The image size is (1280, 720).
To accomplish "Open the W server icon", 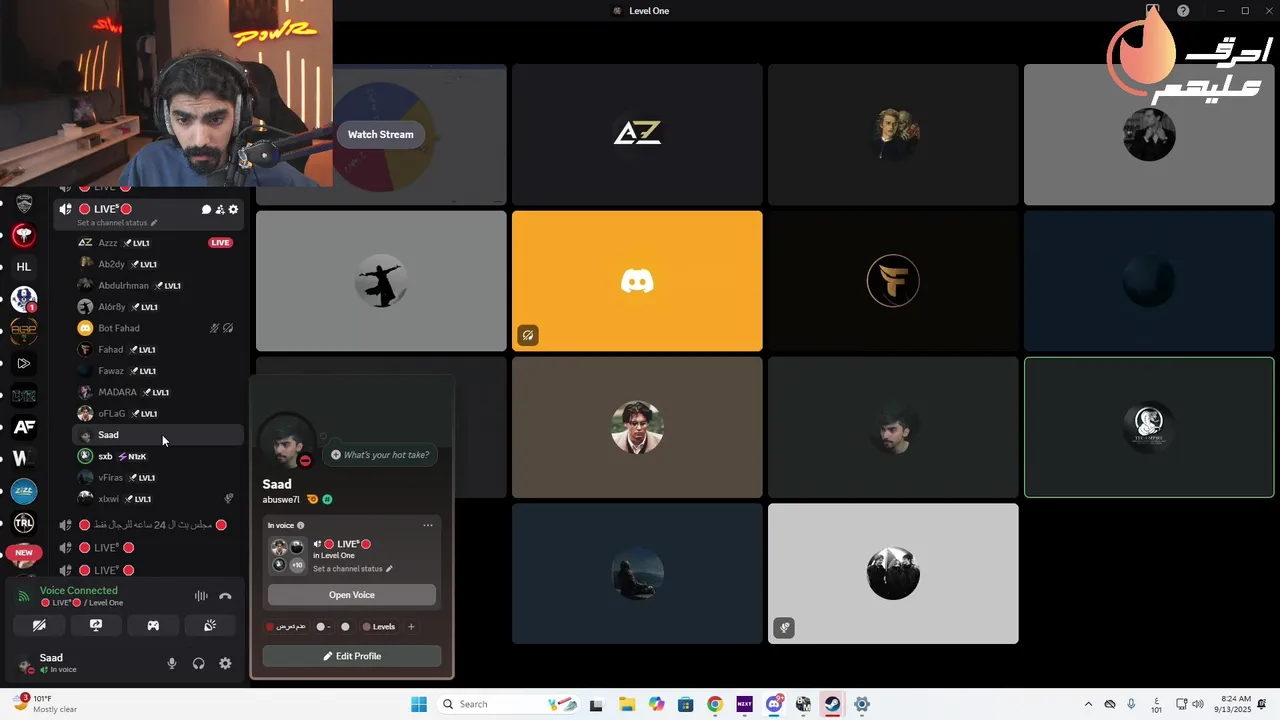I will click(x=24, y=459).
